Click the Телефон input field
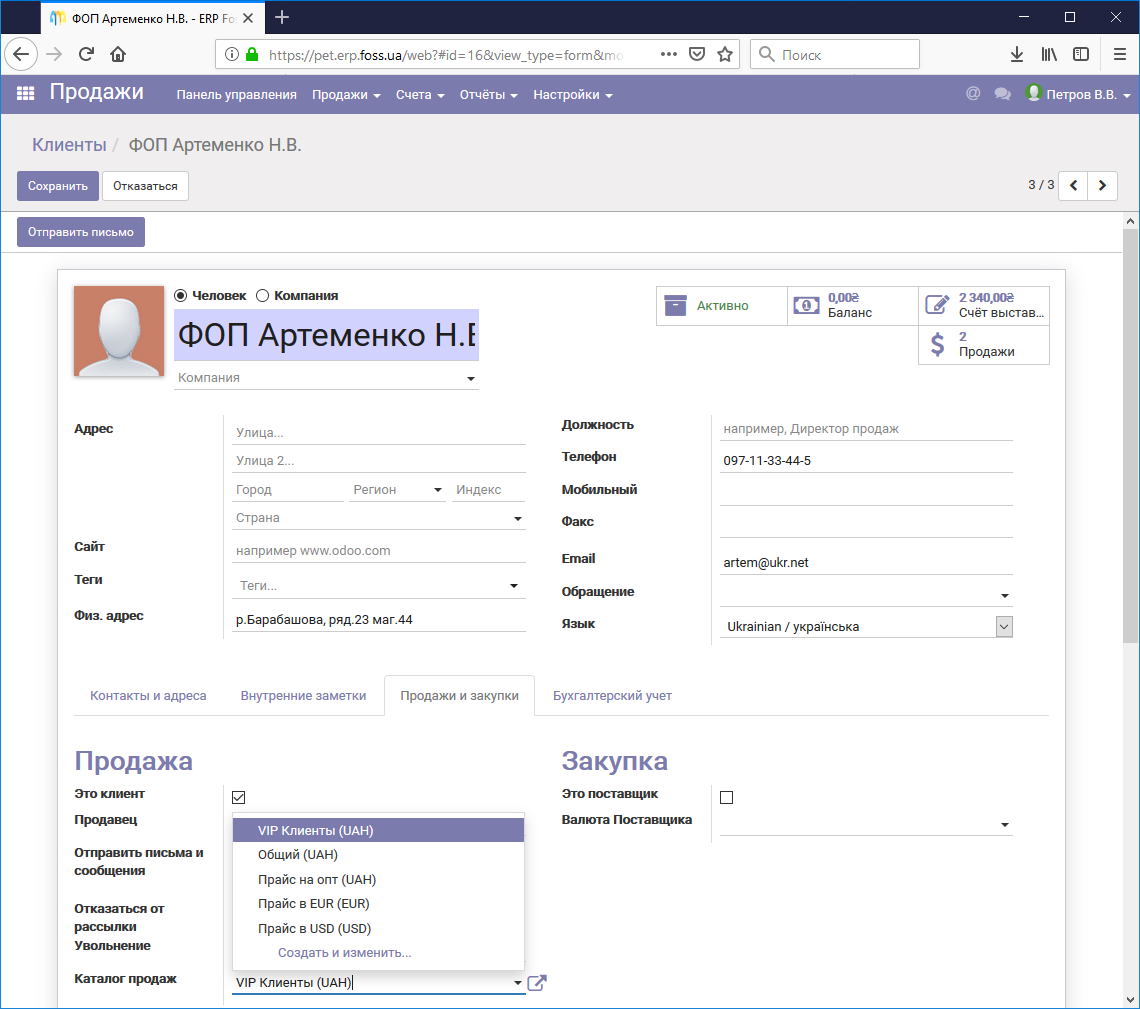 pos(866,461)
